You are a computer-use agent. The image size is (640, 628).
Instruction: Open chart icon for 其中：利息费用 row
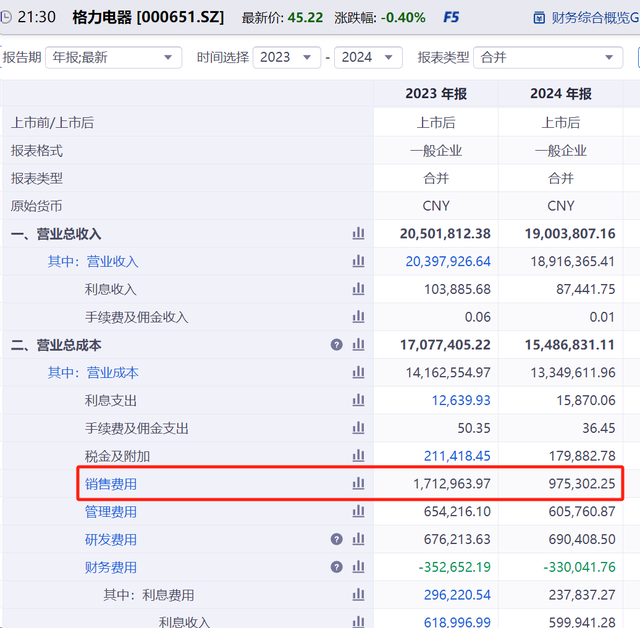pyautogui.click(x=358, y=595)
